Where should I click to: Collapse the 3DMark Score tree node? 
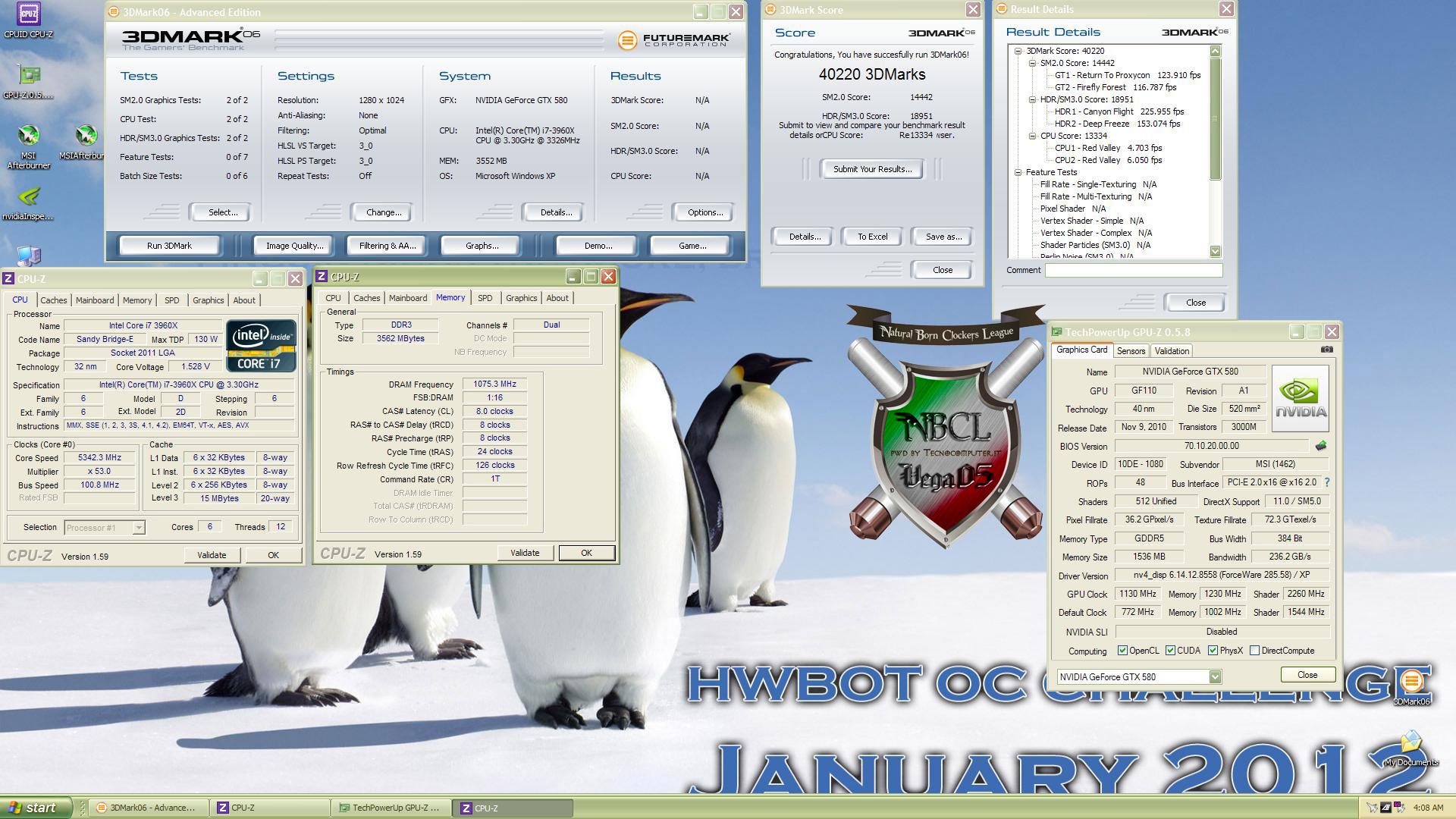(1018, 51)
